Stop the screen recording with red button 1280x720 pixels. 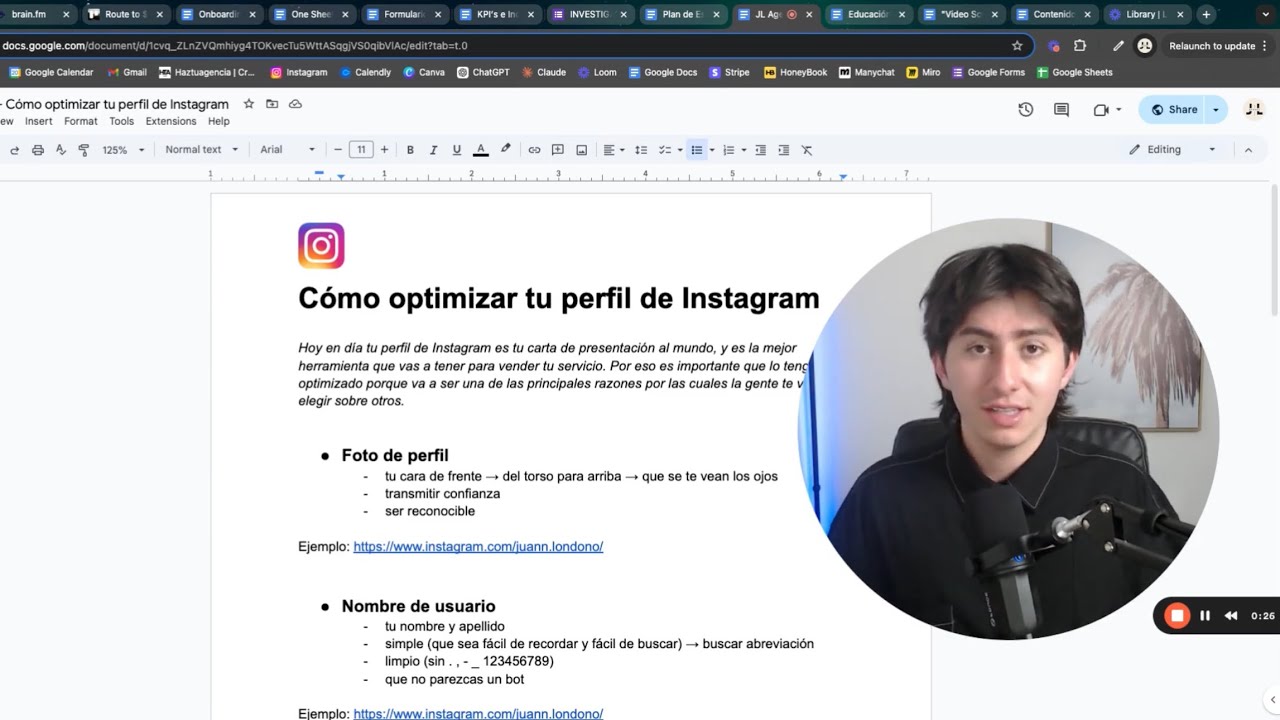tap(1178, 616)
